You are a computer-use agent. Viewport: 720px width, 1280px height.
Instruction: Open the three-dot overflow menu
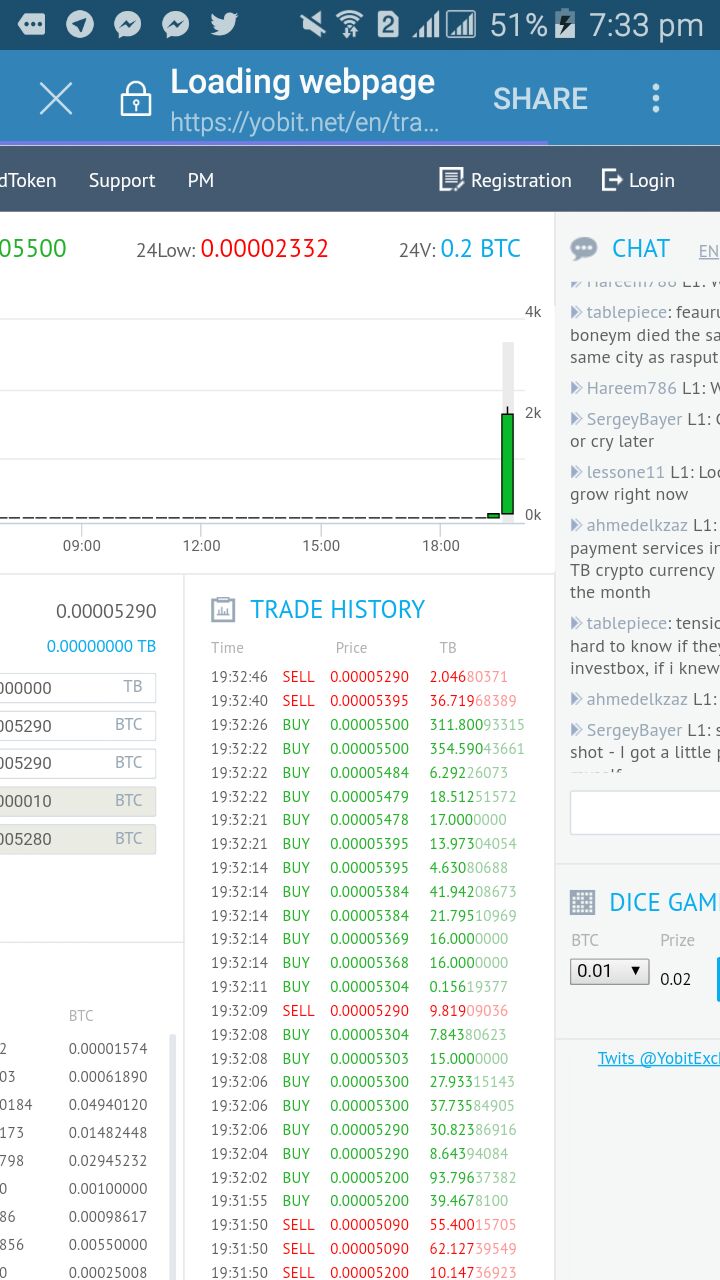coord(656,98)
